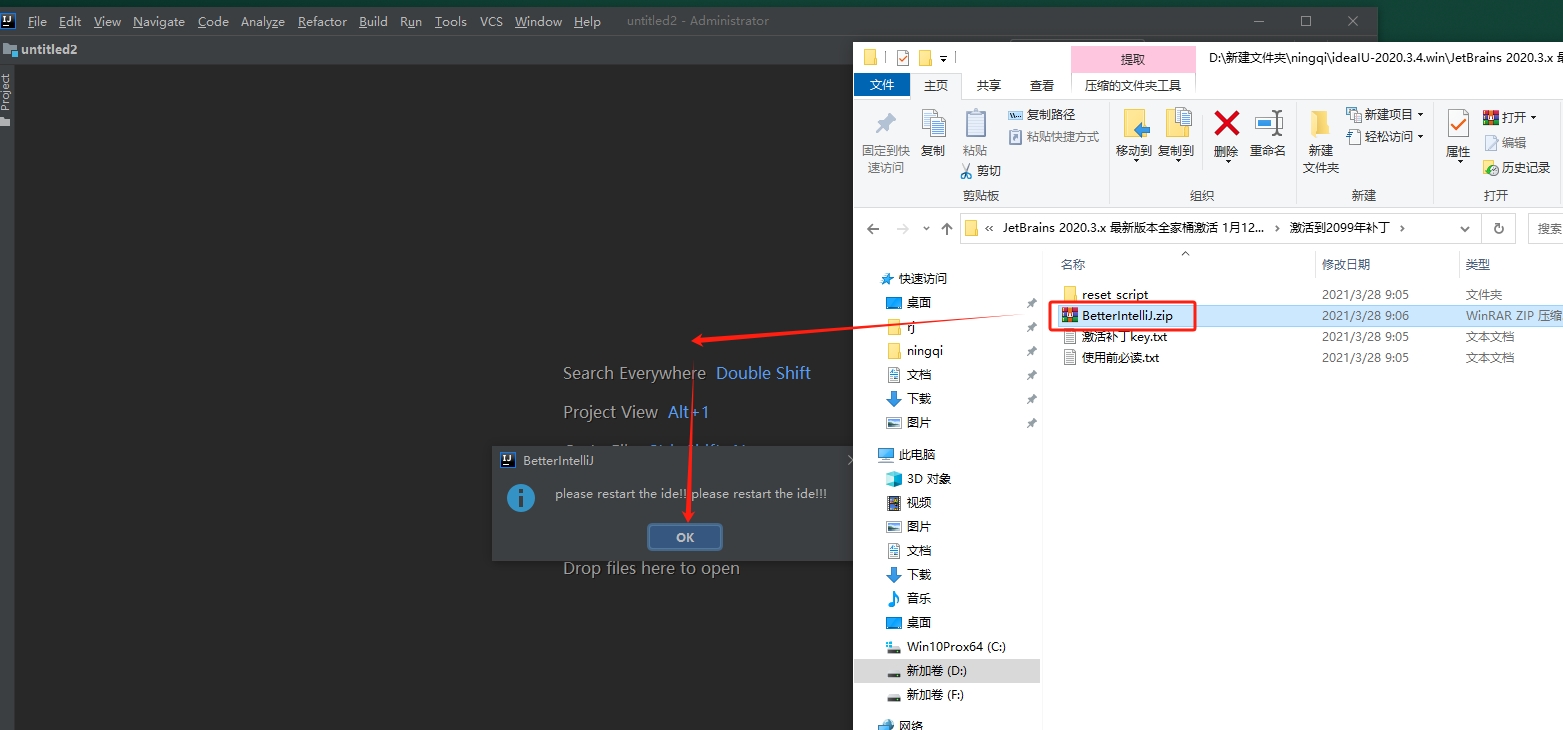Click the 复制 copy icon in ribbon
The height and width of the screenshot is (730, 1563).
coord(933,123)
